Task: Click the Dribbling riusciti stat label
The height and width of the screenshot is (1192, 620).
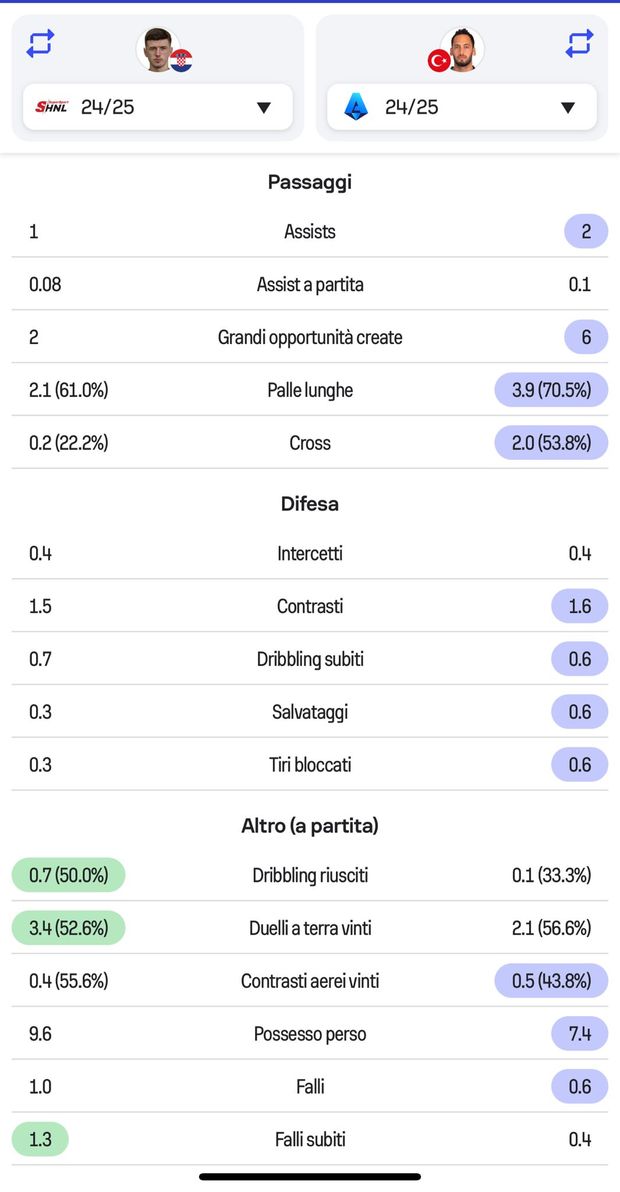Action: coord(310,875)
